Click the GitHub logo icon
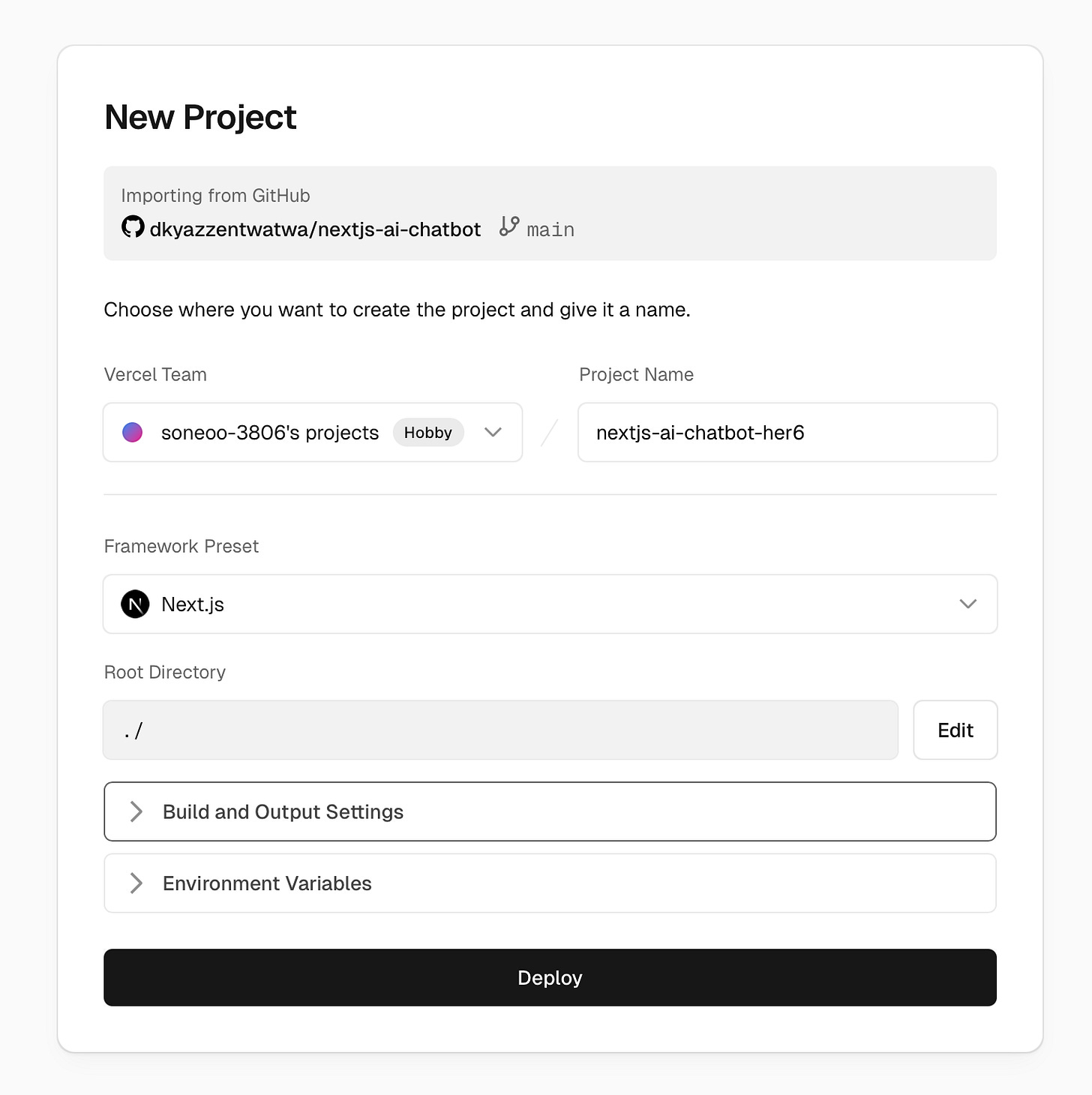This screenshot has width=1092, height=1095. pyautogui.click(x=133, y=226)
